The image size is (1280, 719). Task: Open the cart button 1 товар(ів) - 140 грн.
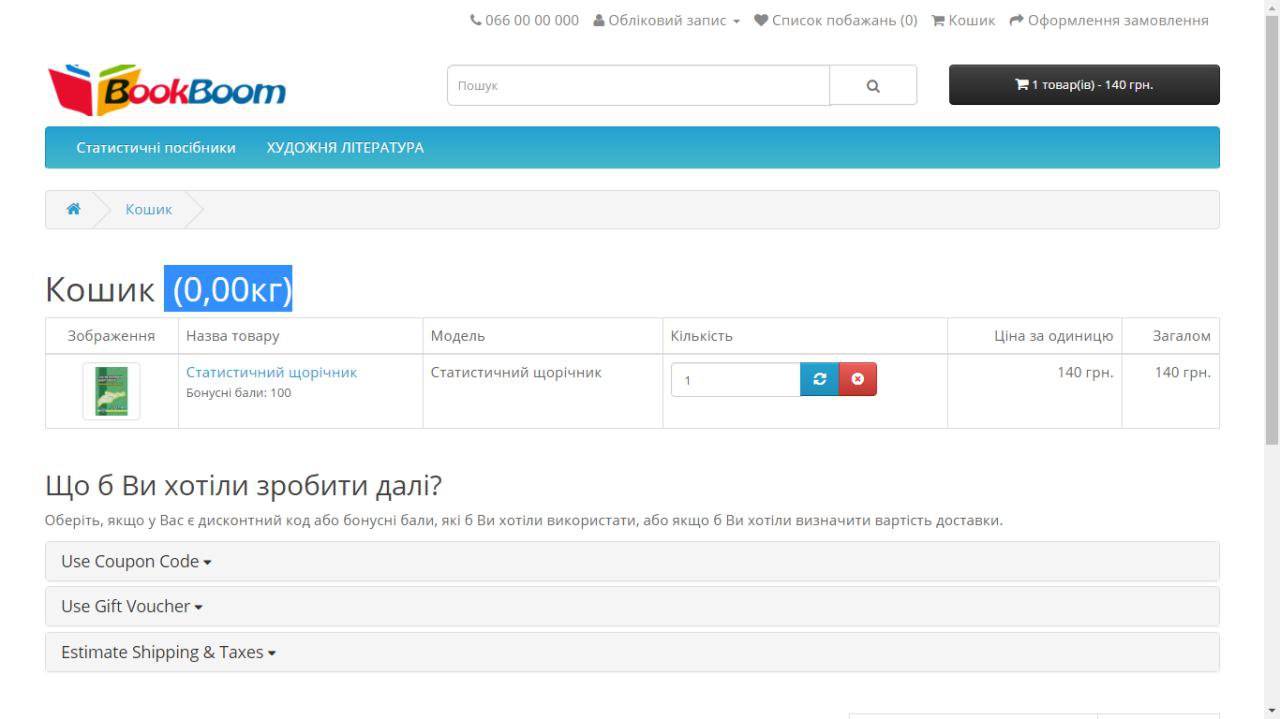tap(1084, 85)
